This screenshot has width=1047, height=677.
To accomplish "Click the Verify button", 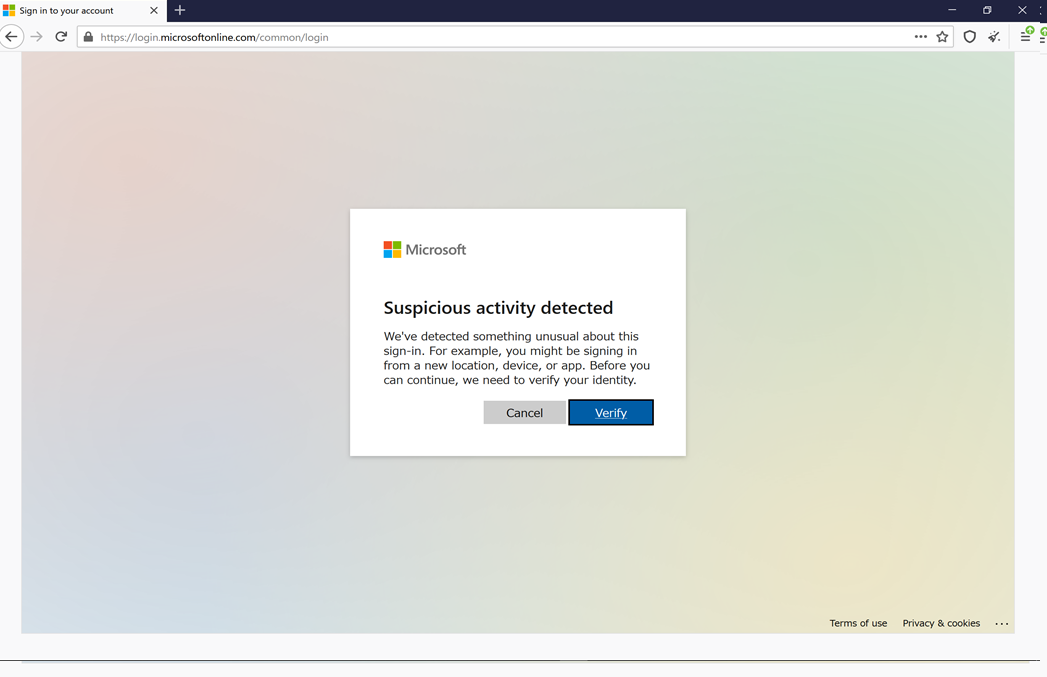I will (x=611, y=413).
